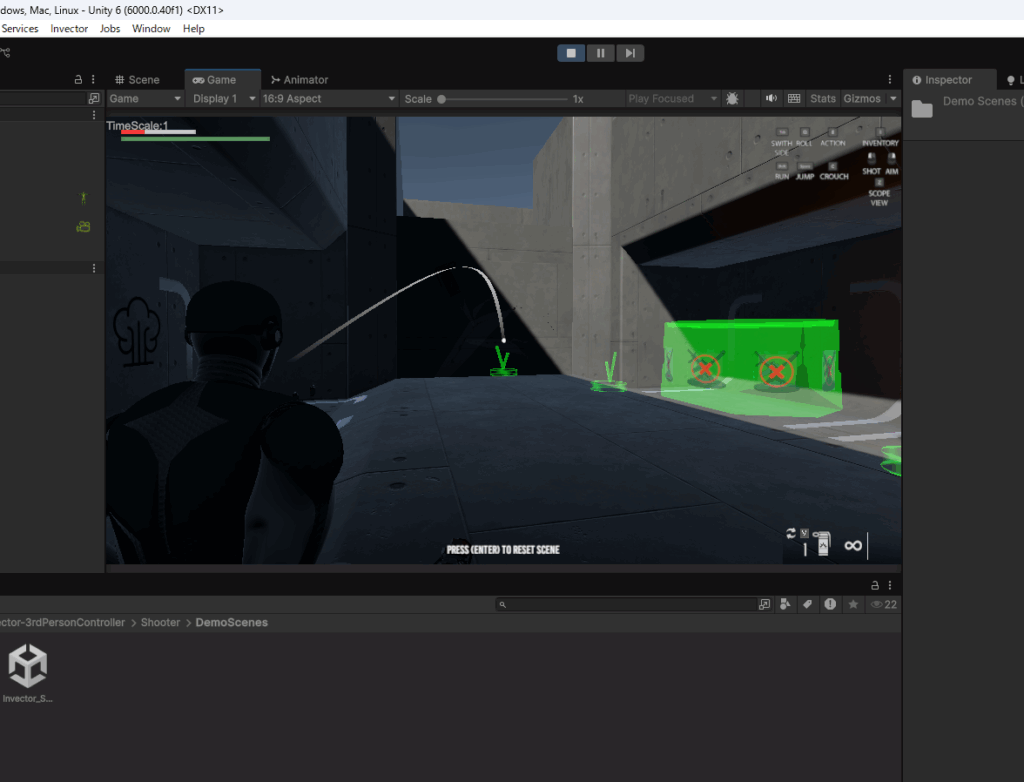Open search in Project window icon
This screenshot has width=1024, height=782.
pyautogui.click(x=764, y=604)
